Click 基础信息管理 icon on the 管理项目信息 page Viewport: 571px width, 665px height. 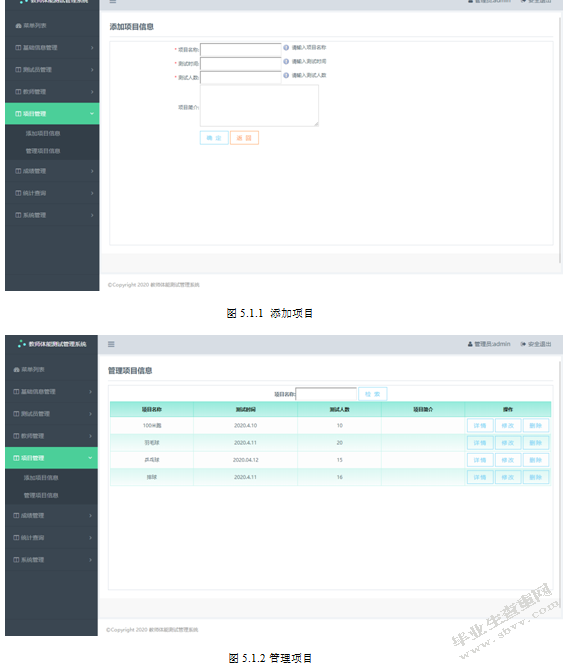[16, 391]
